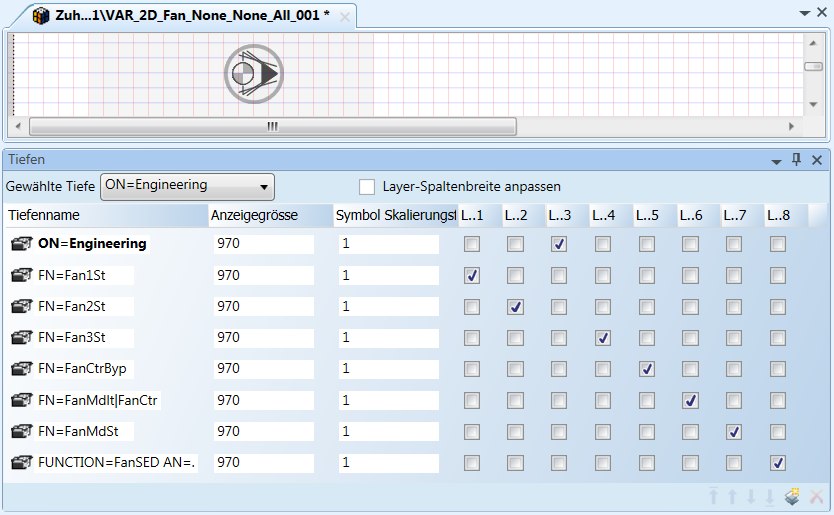Open the Gewählte Tiefe dropdown
Image resolution: width=834 pixels, height=515 pixels.
[264, 187]
